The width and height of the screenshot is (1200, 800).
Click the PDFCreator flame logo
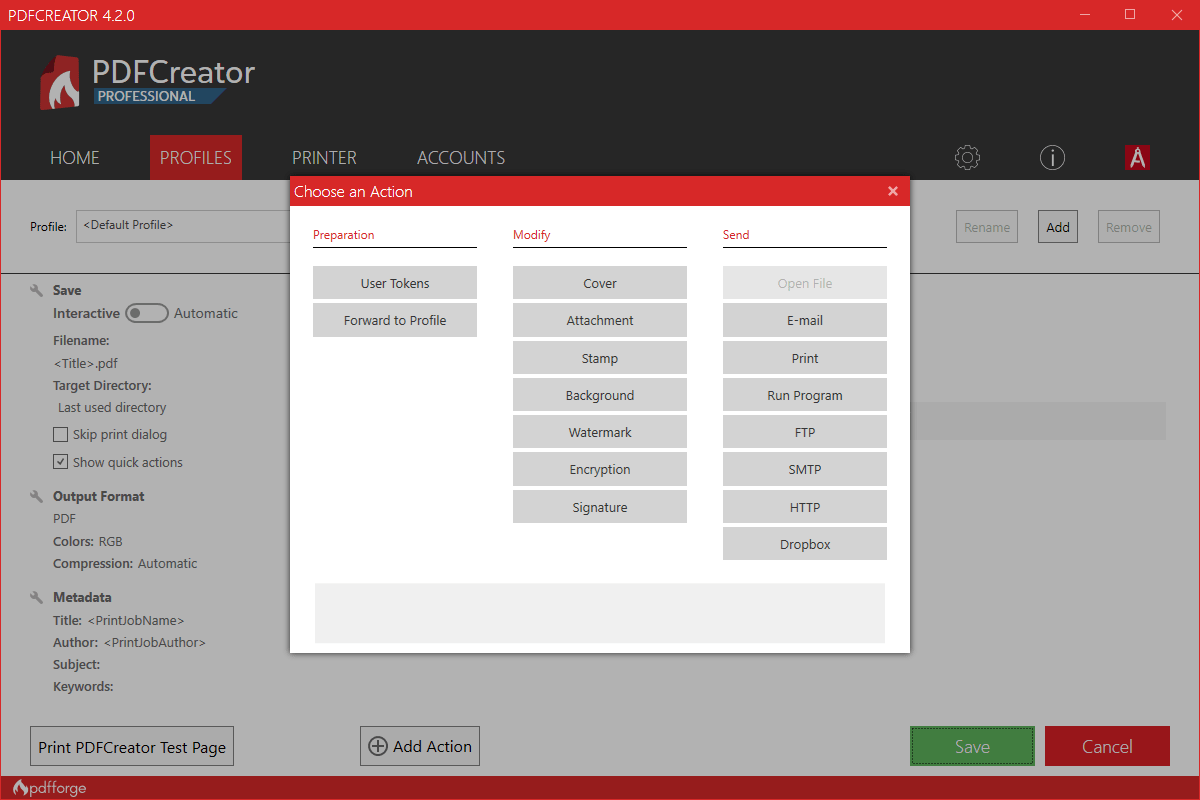point(62,83)
